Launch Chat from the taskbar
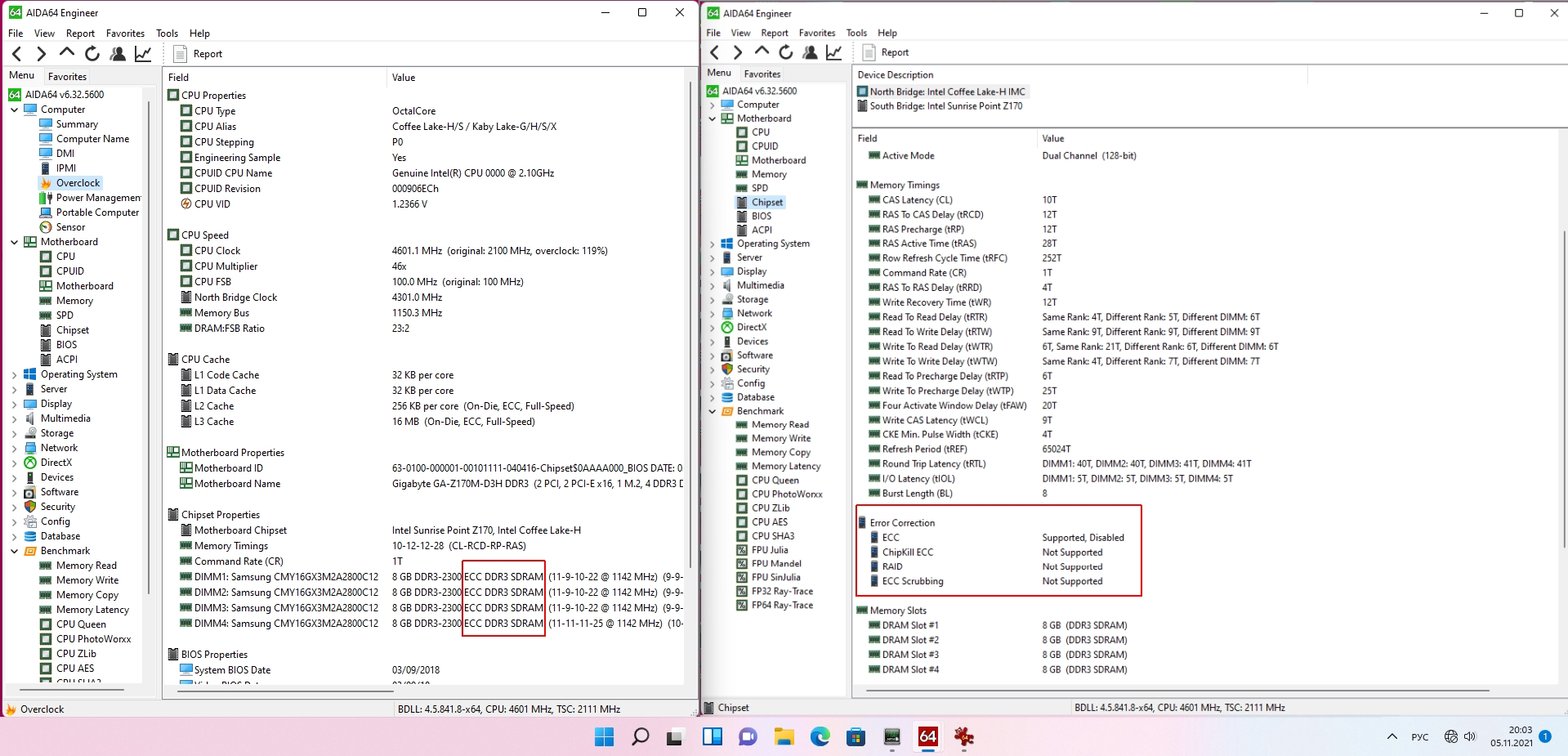Image resolution: width=1568 pixels, height=756 pixels. (x=748, y=736)
